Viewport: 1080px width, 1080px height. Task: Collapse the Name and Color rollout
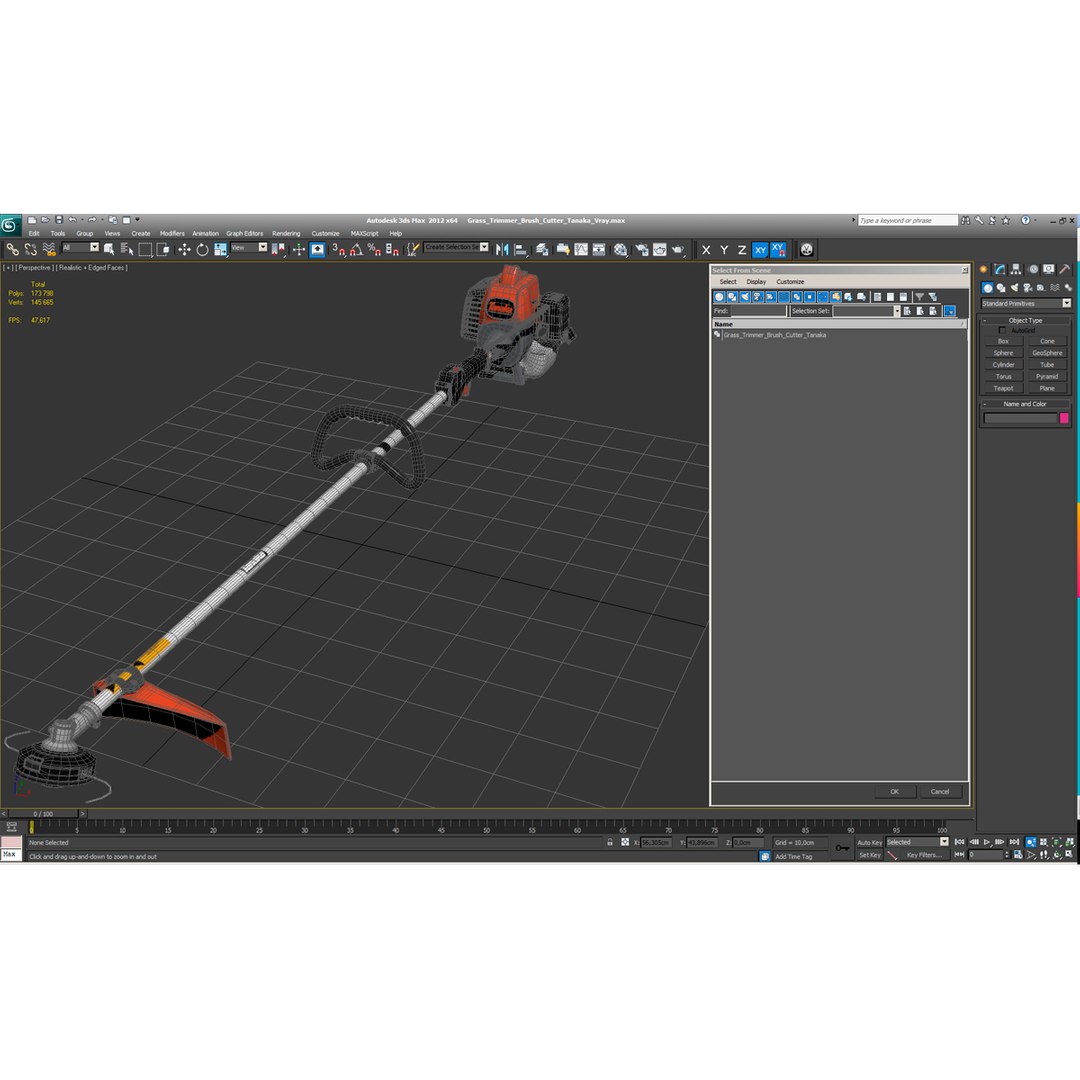click(1025, 404)
